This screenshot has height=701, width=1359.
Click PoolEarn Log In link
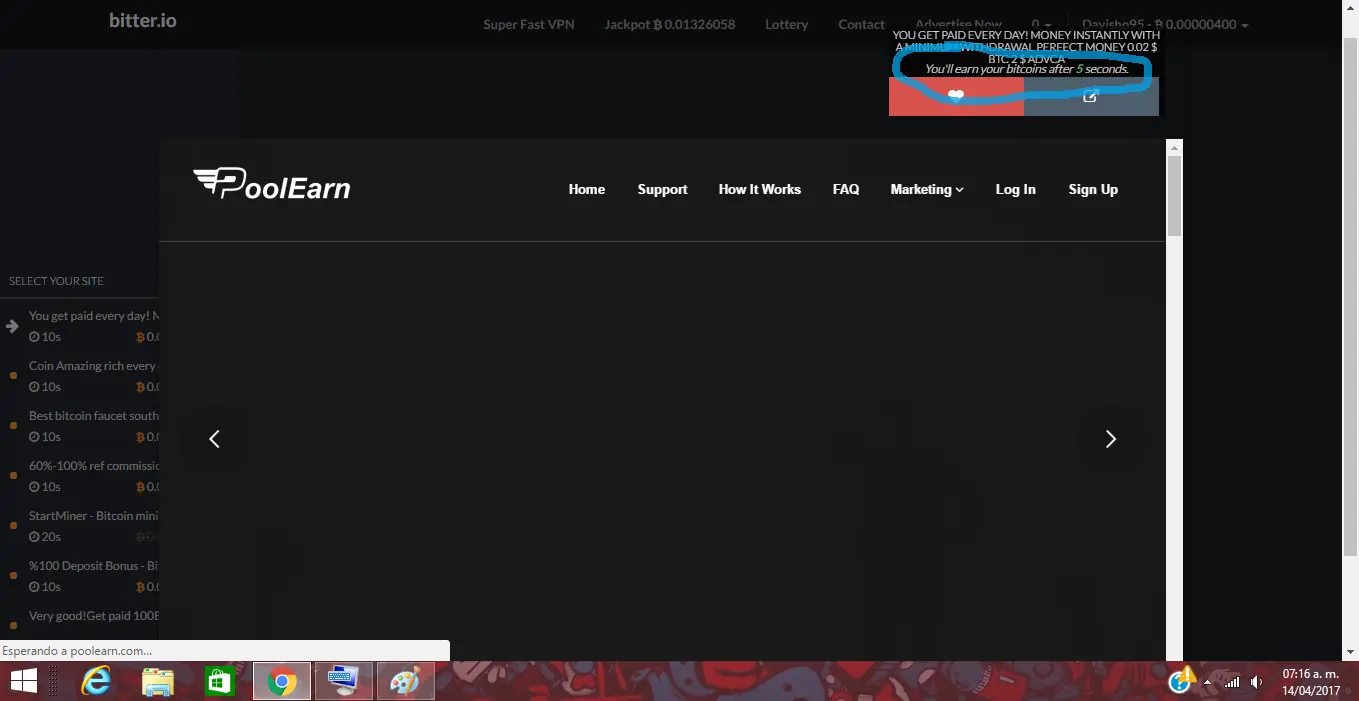click(1015, 189)
